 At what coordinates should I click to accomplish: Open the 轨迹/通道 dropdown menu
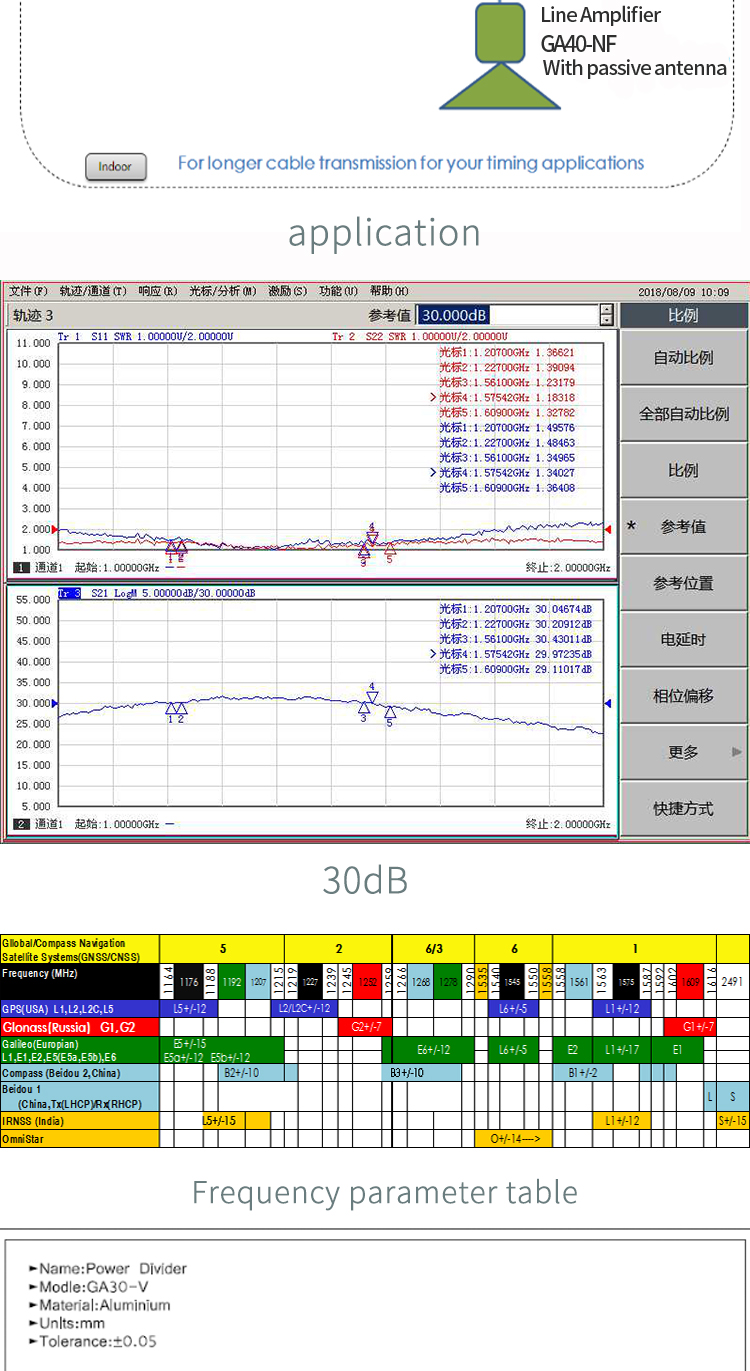(x=93, y=291)
